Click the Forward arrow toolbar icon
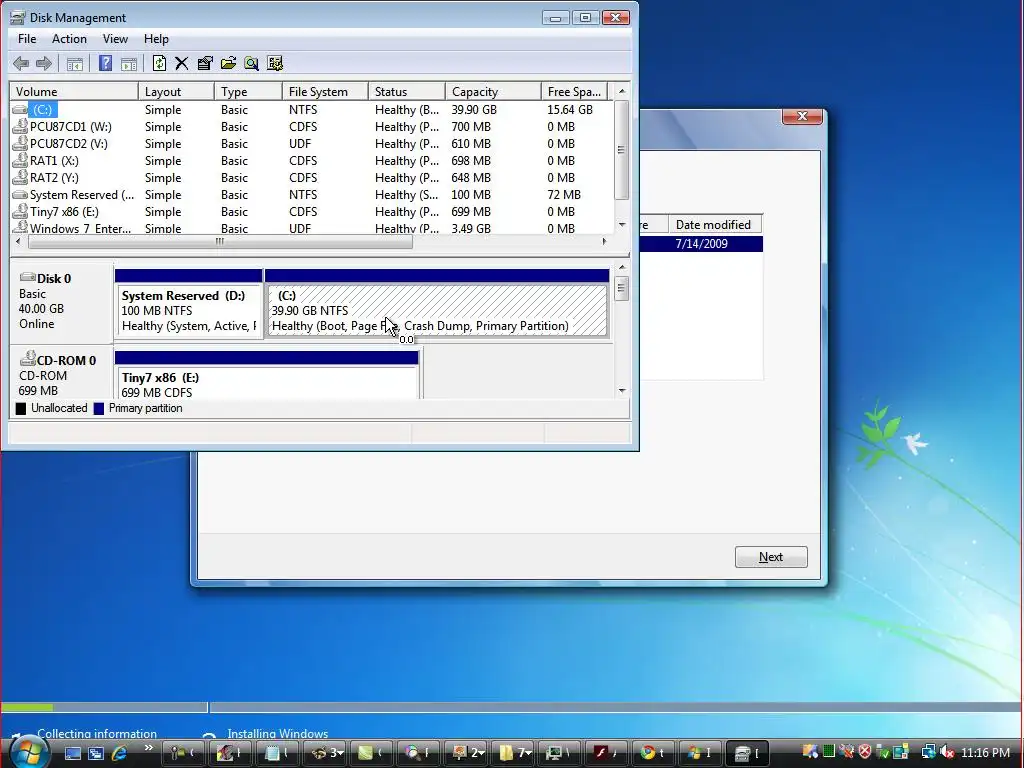The height and width of the screenshot is (768, 1024). click(44, 63)
